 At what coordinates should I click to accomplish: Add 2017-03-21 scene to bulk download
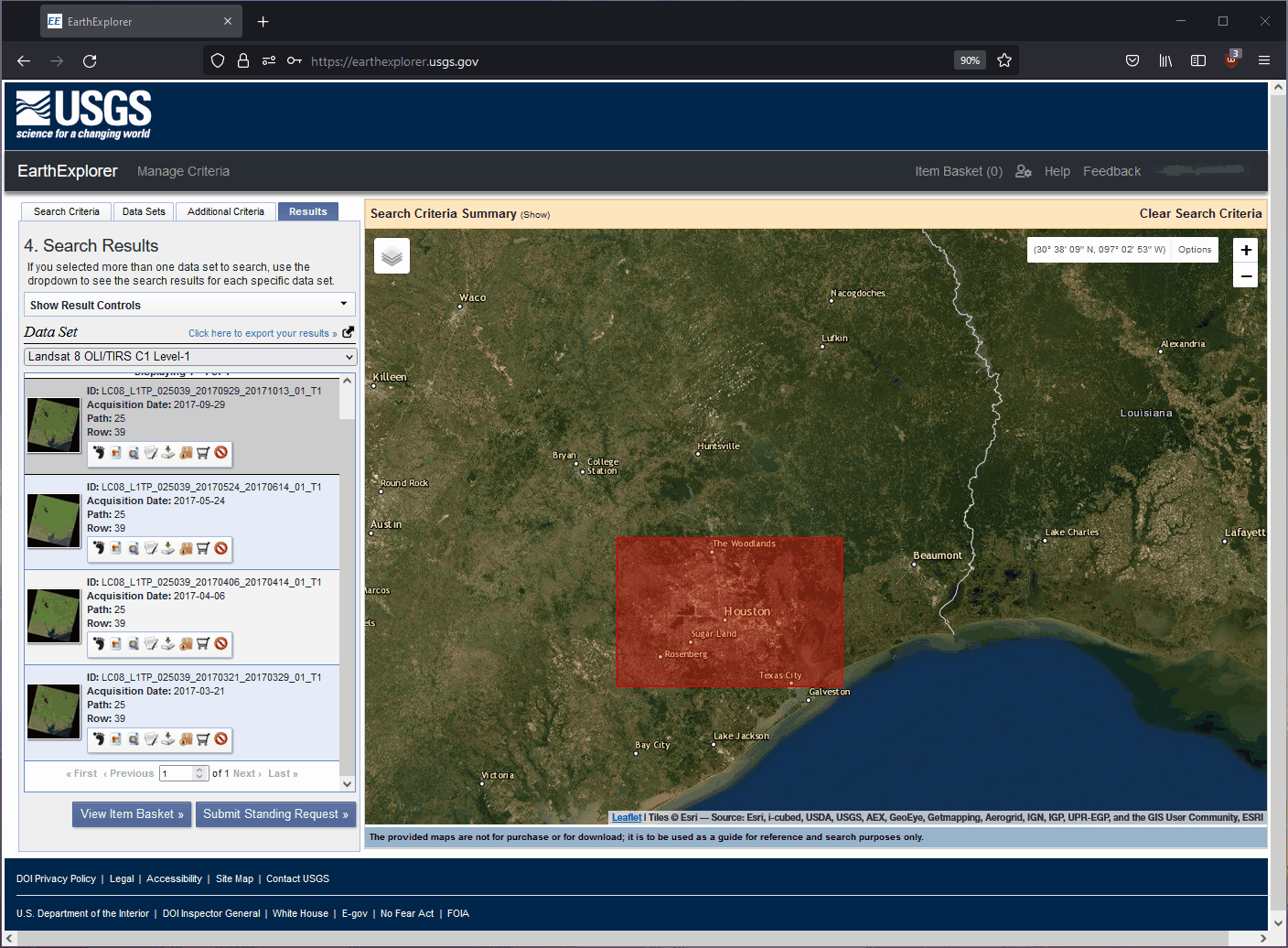click(x=186, y=738)
